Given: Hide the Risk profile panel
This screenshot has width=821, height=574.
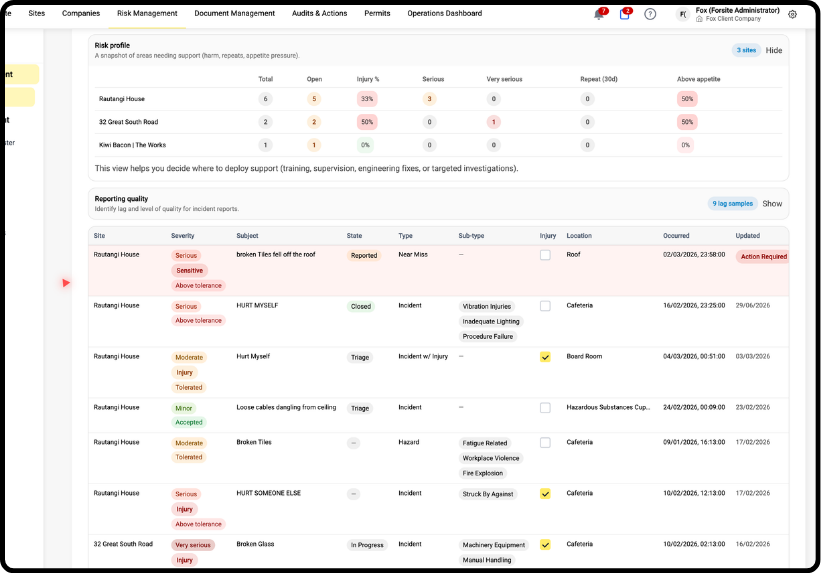Looking at the screenshot, I should (x=774, y=50).
